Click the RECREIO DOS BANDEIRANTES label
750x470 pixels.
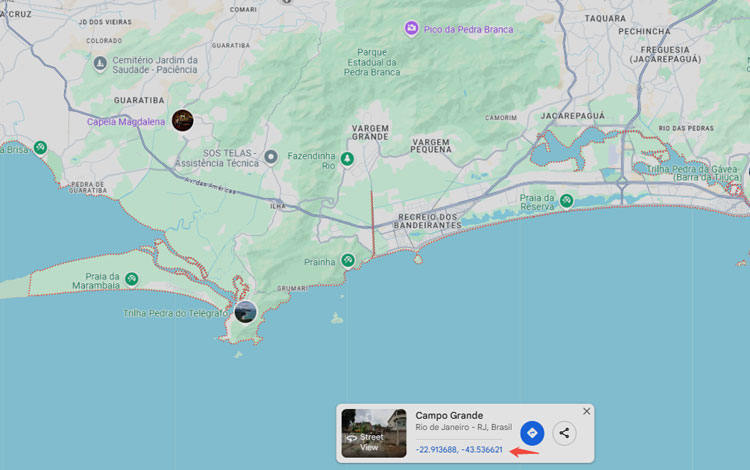click(428, 221)
